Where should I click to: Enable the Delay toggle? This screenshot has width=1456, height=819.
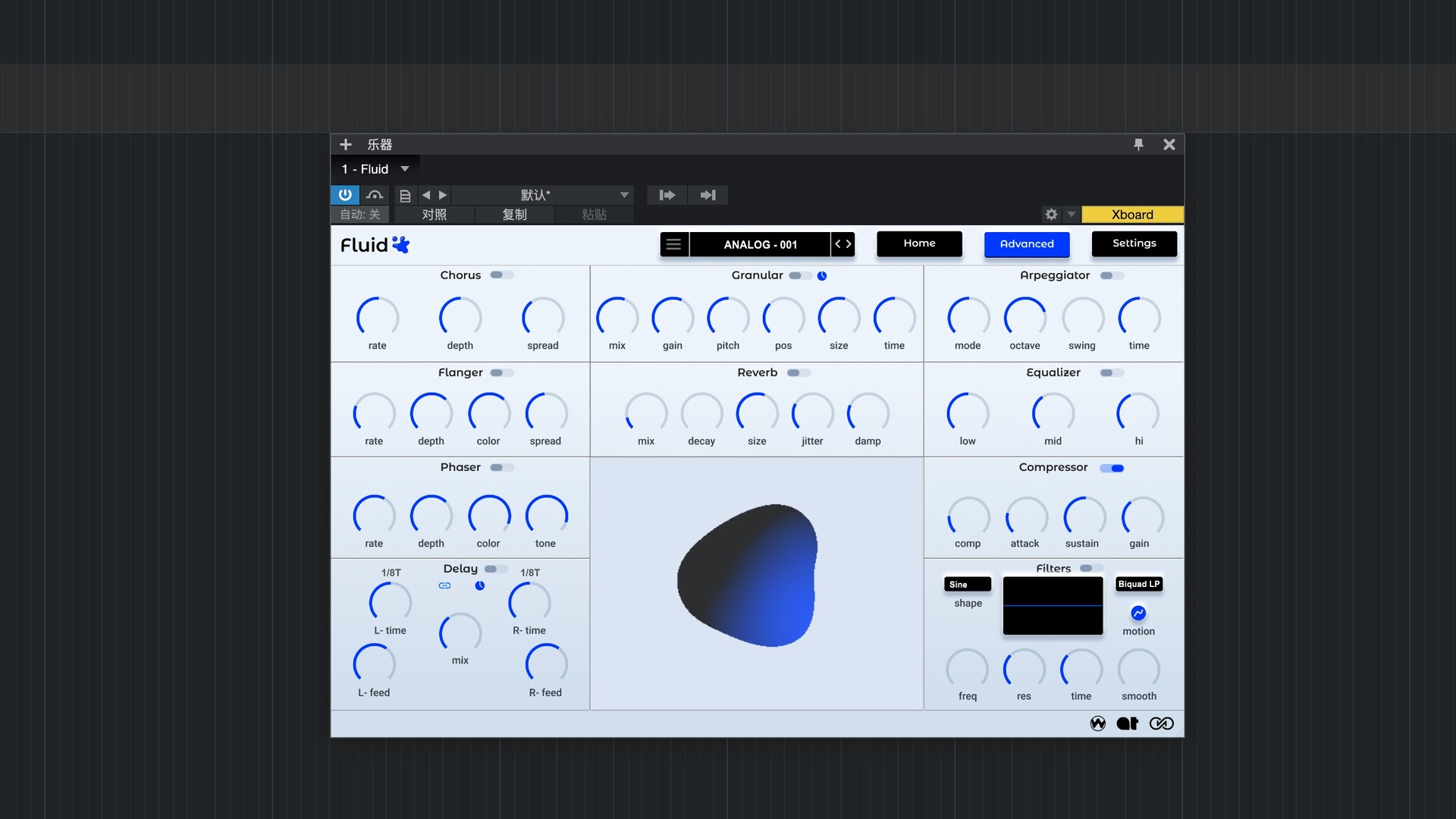coord(496,569)
